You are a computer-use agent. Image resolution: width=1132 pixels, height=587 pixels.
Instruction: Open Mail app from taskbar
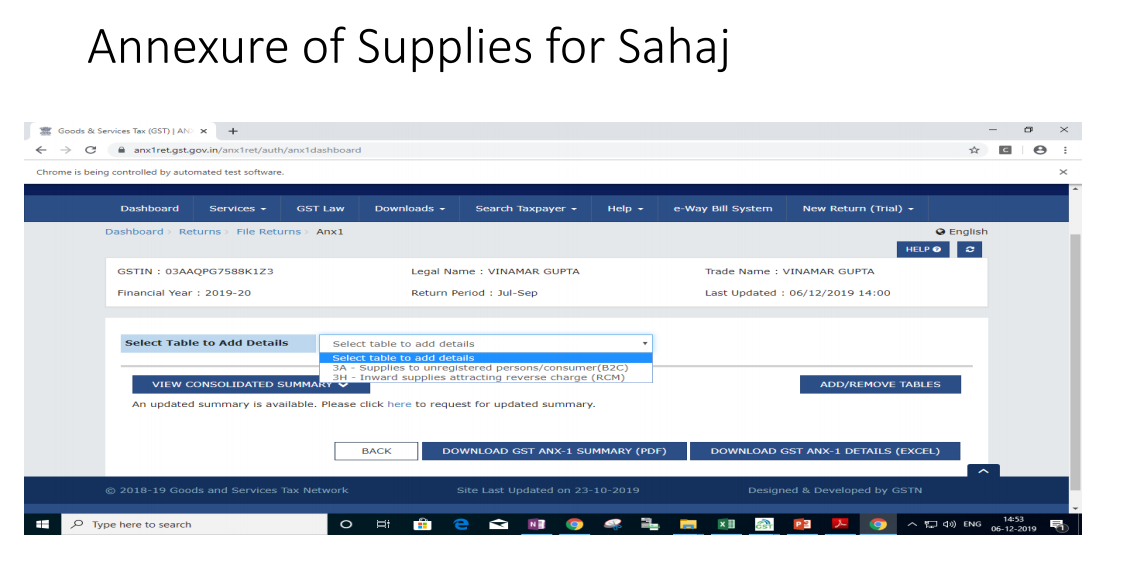click(x=498, y=524)
